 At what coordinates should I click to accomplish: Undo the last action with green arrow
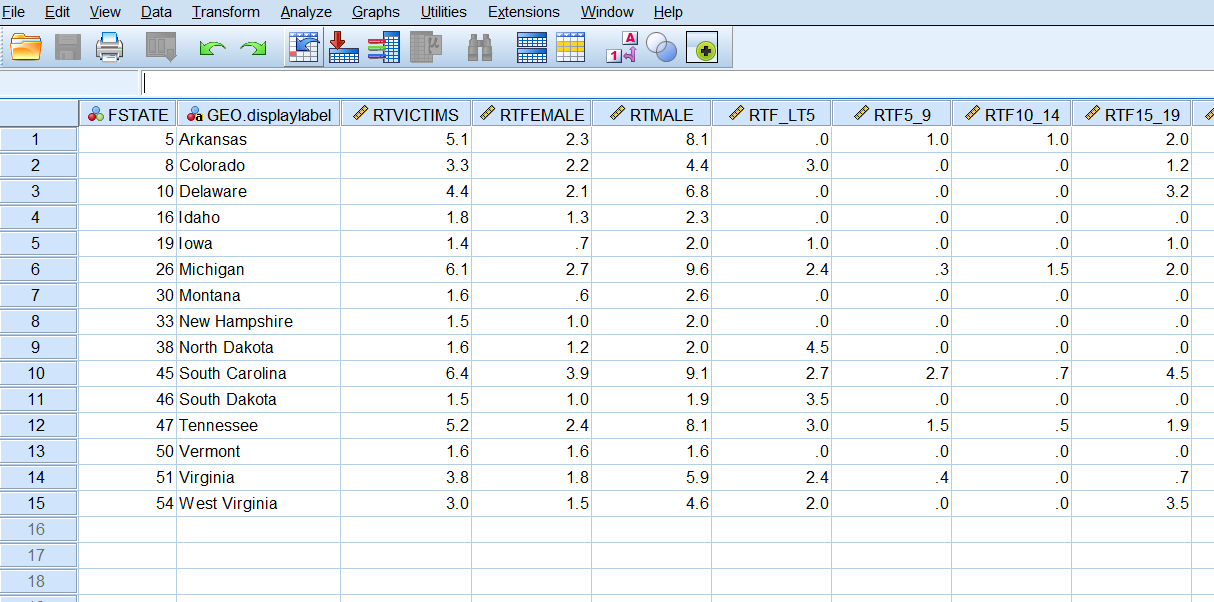[212, 47]
